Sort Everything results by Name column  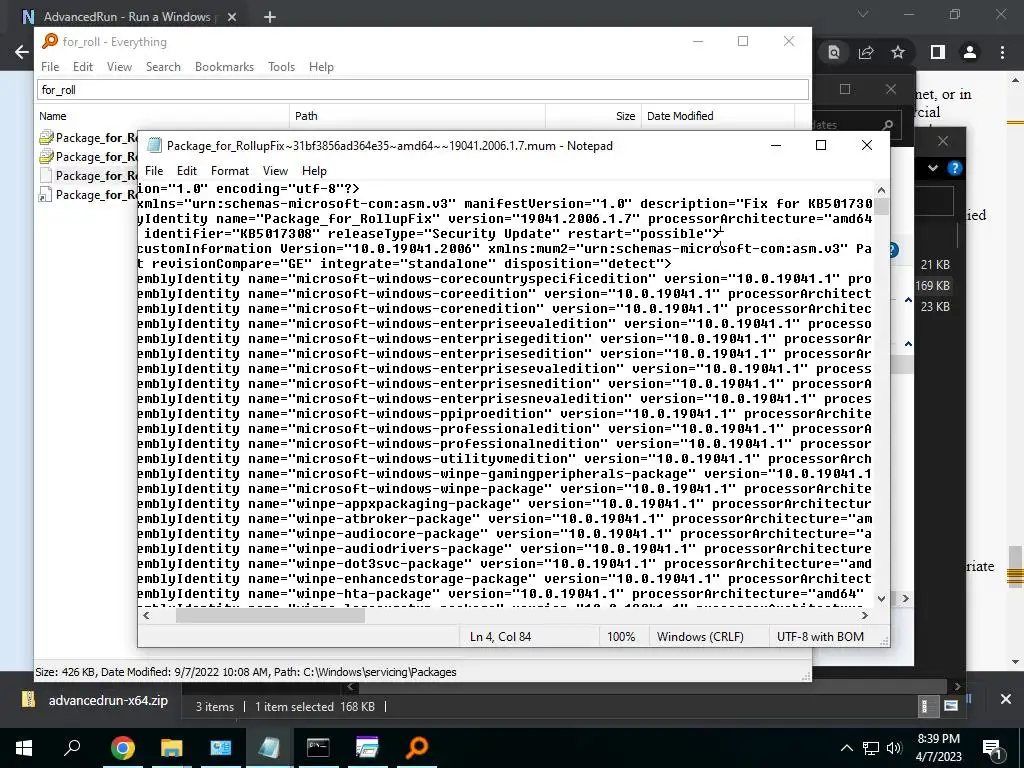click(x=162, y=116)
